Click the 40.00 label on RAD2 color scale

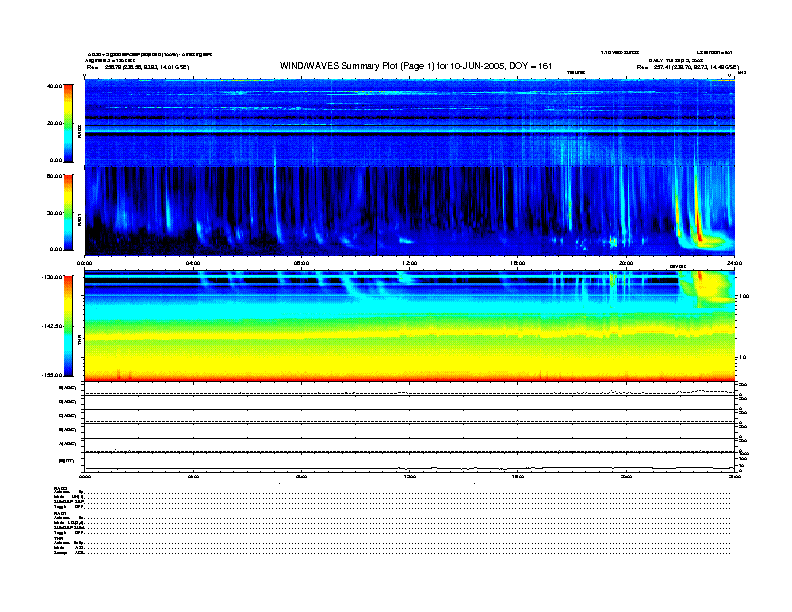(x=54, y=86)
